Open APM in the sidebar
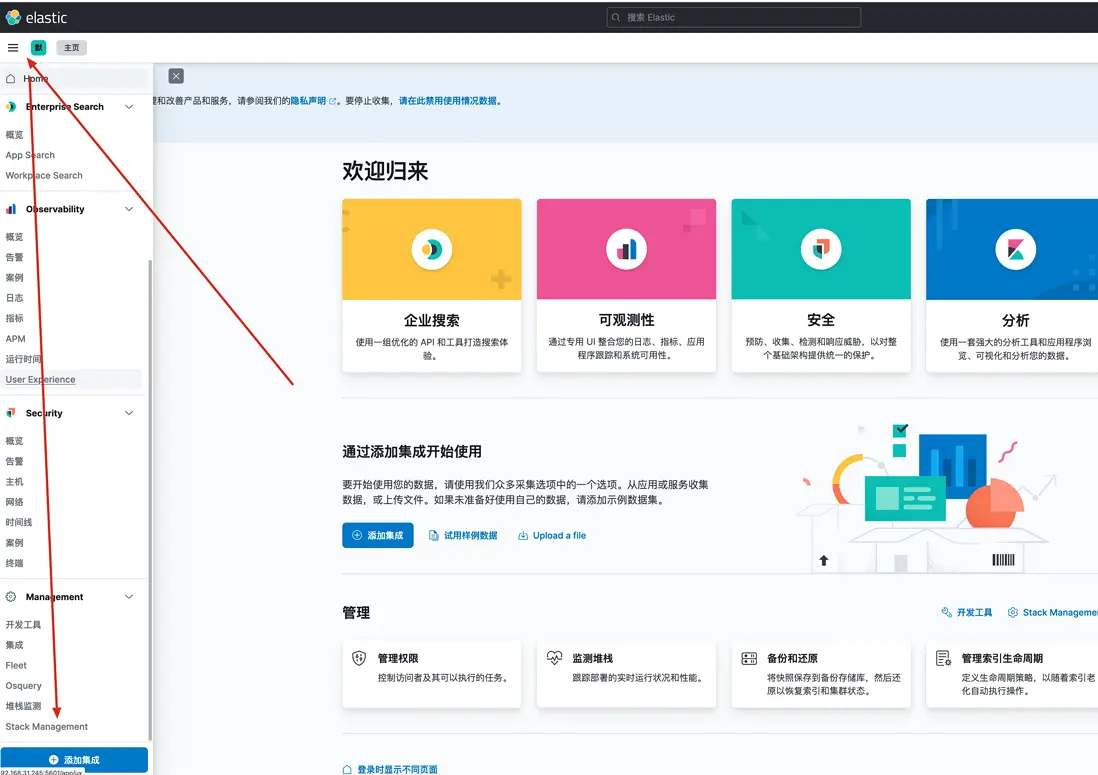Image resolution: width=1098 pixels, height=775 pixels. coord(15,338)
